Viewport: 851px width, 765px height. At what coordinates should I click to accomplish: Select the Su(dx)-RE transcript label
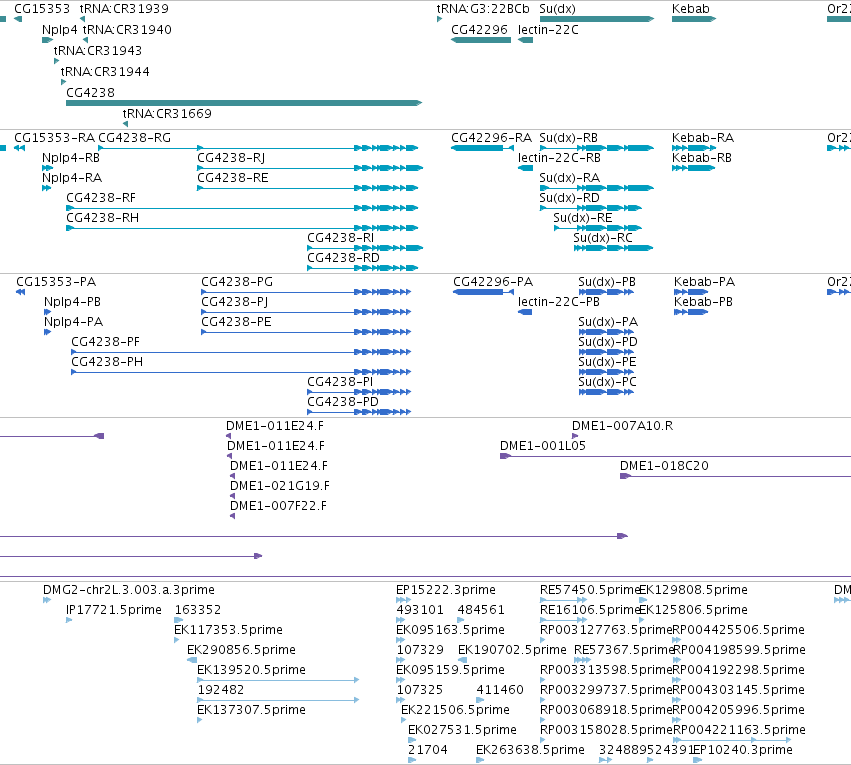click(582, 218)
